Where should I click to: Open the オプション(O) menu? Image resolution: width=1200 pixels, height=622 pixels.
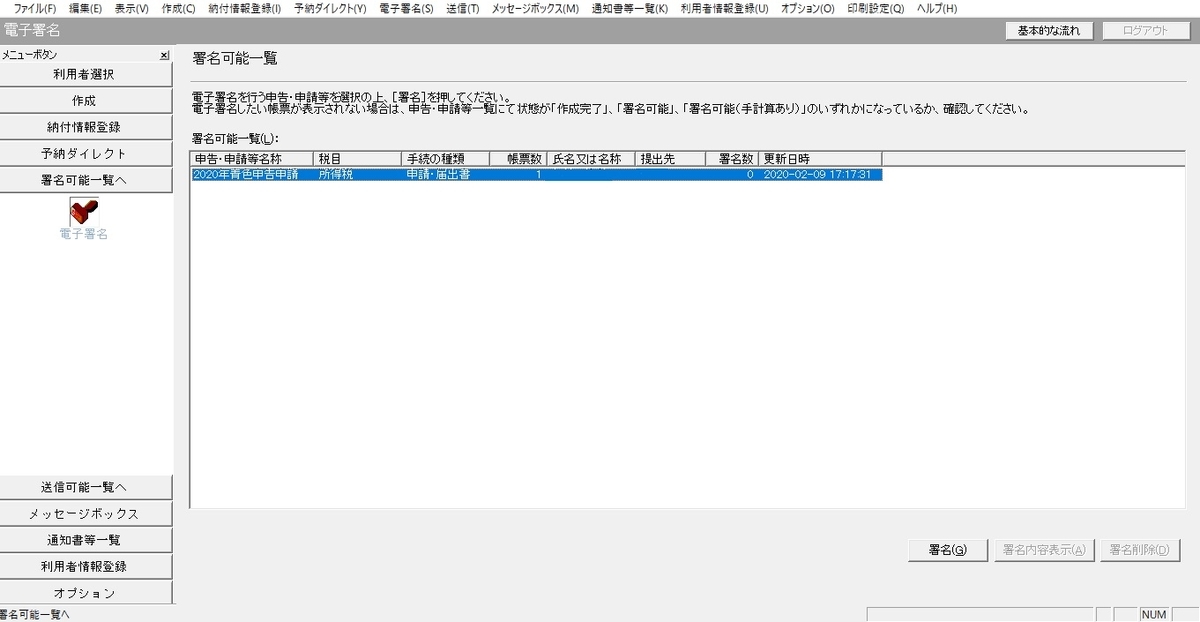807,8
